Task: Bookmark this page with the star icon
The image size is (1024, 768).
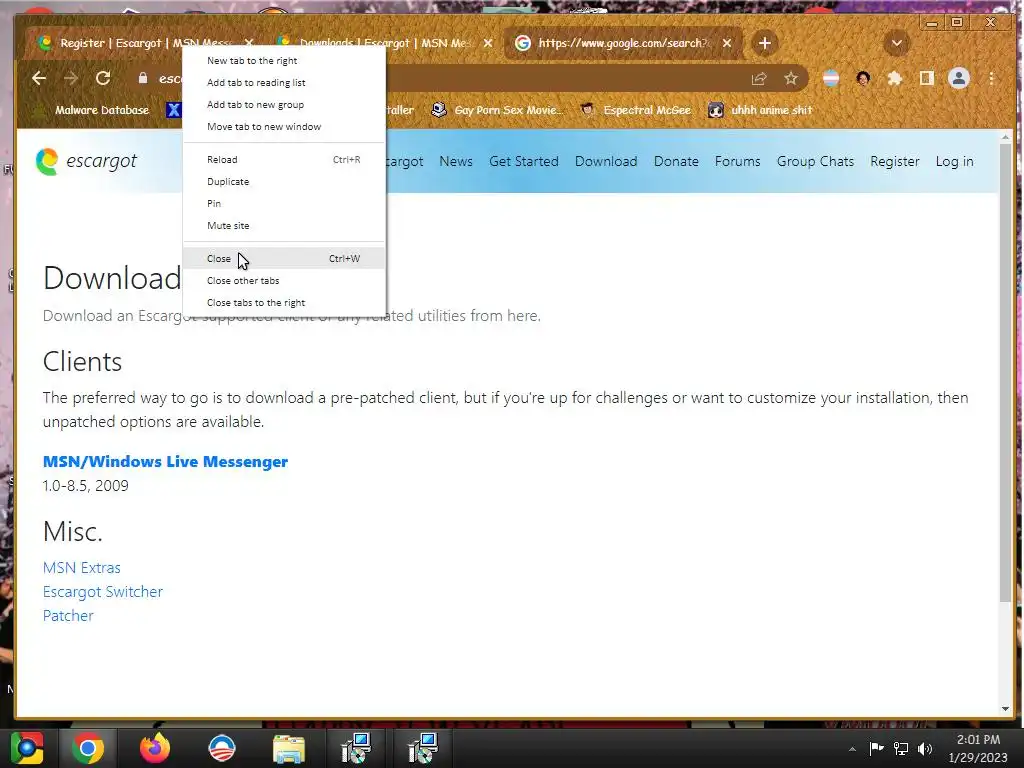Action: pos(791,78)
